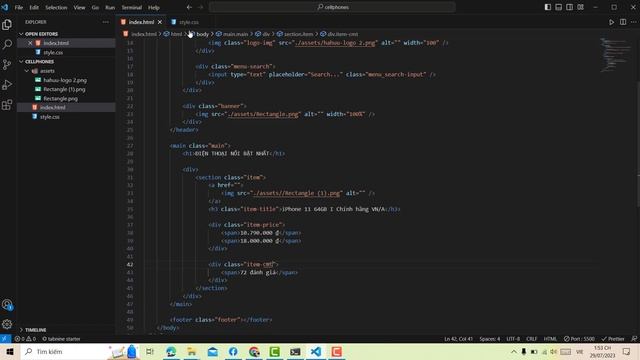The height and width of the screenshot is (360, 640).
Task: Open style.css under CELLPHONES folder
Action: click(x=49, y=117)
